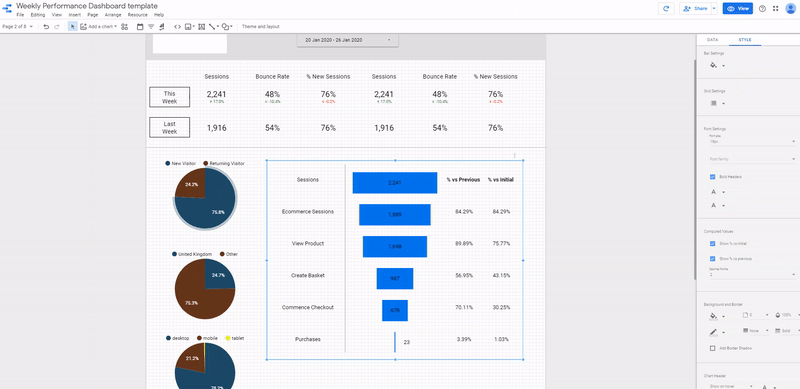The image size is (800, 389).
Task: Open the date range picker dropdown
Action: point(347,40)
